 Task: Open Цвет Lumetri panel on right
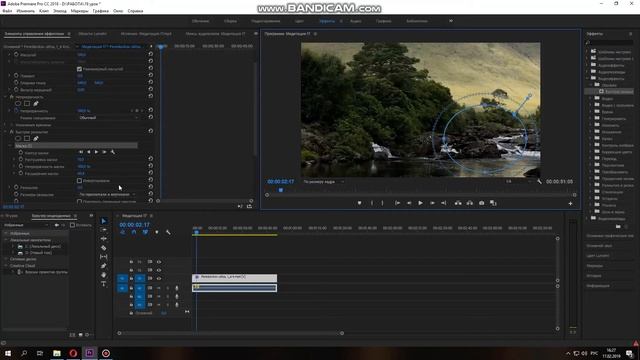pyautogui.click(x=598, y=256)
